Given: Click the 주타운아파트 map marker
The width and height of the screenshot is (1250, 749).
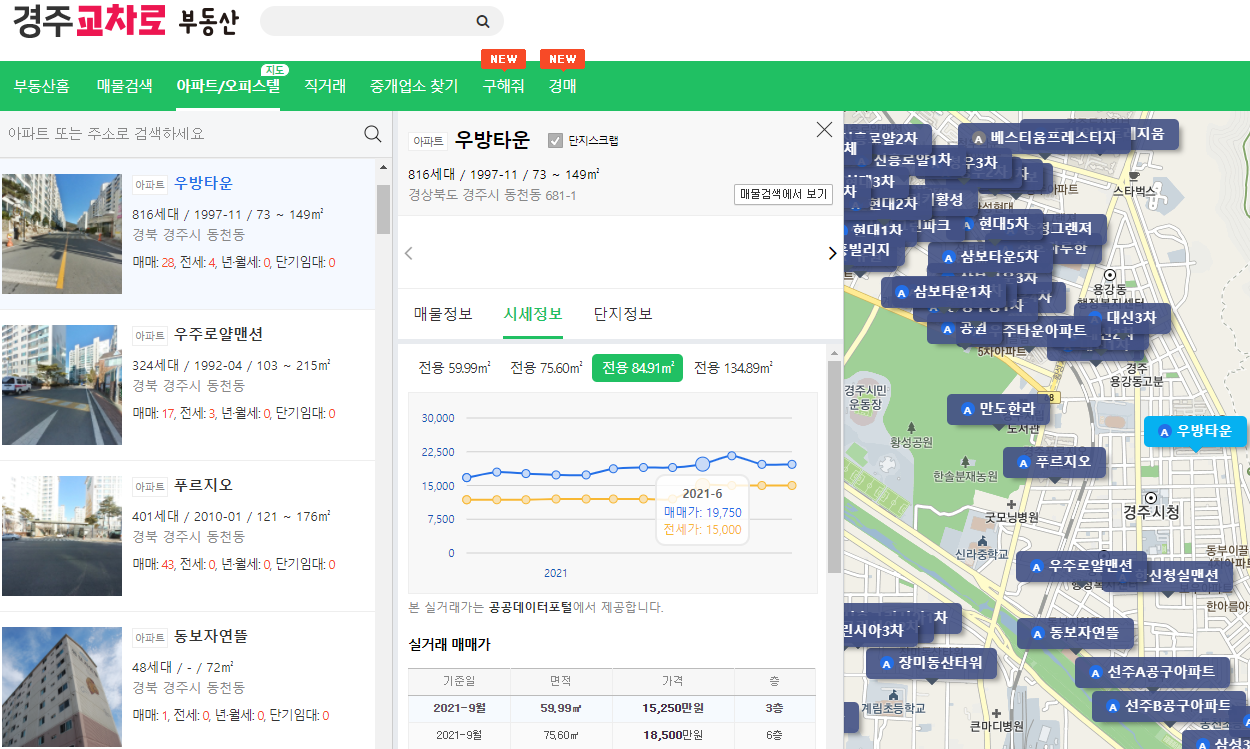Looking at the screenshot, I should tap(1042, 331).
